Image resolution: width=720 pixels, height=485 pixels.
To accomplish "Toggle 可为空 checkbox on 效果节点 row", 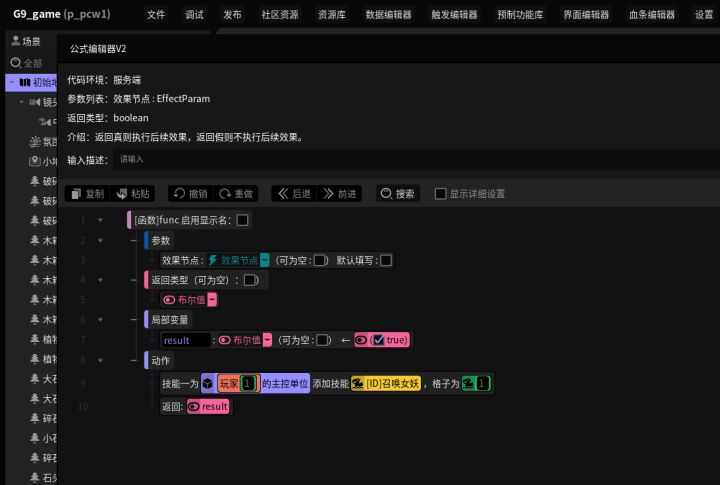I will 320,260.
